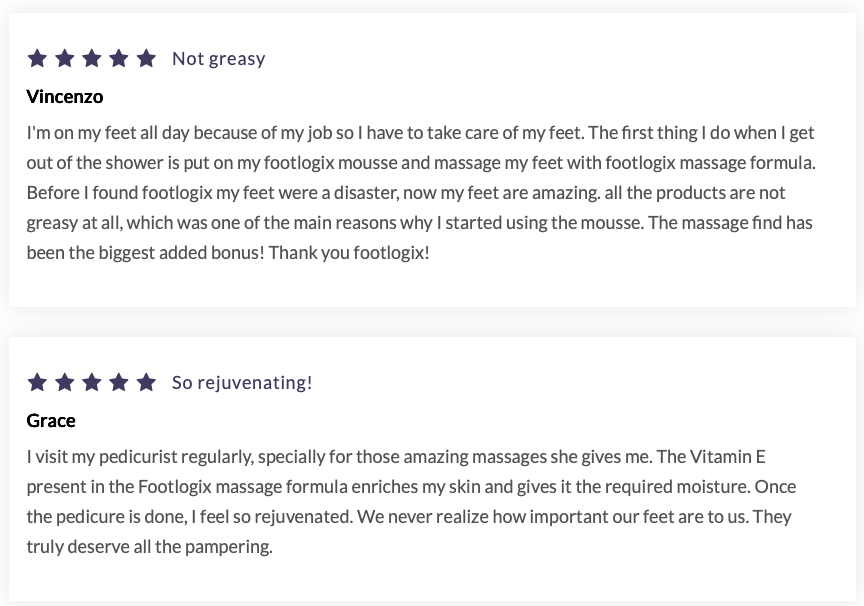Click the line beginning "I'm on my feet"
This screenshot has width=864, height=606.
420,133
